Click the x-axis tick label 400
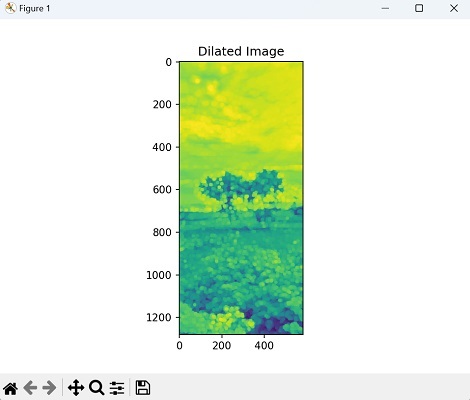Image resolution: width=470 pixels, height=400 pixels. click(x=264, y=345)
